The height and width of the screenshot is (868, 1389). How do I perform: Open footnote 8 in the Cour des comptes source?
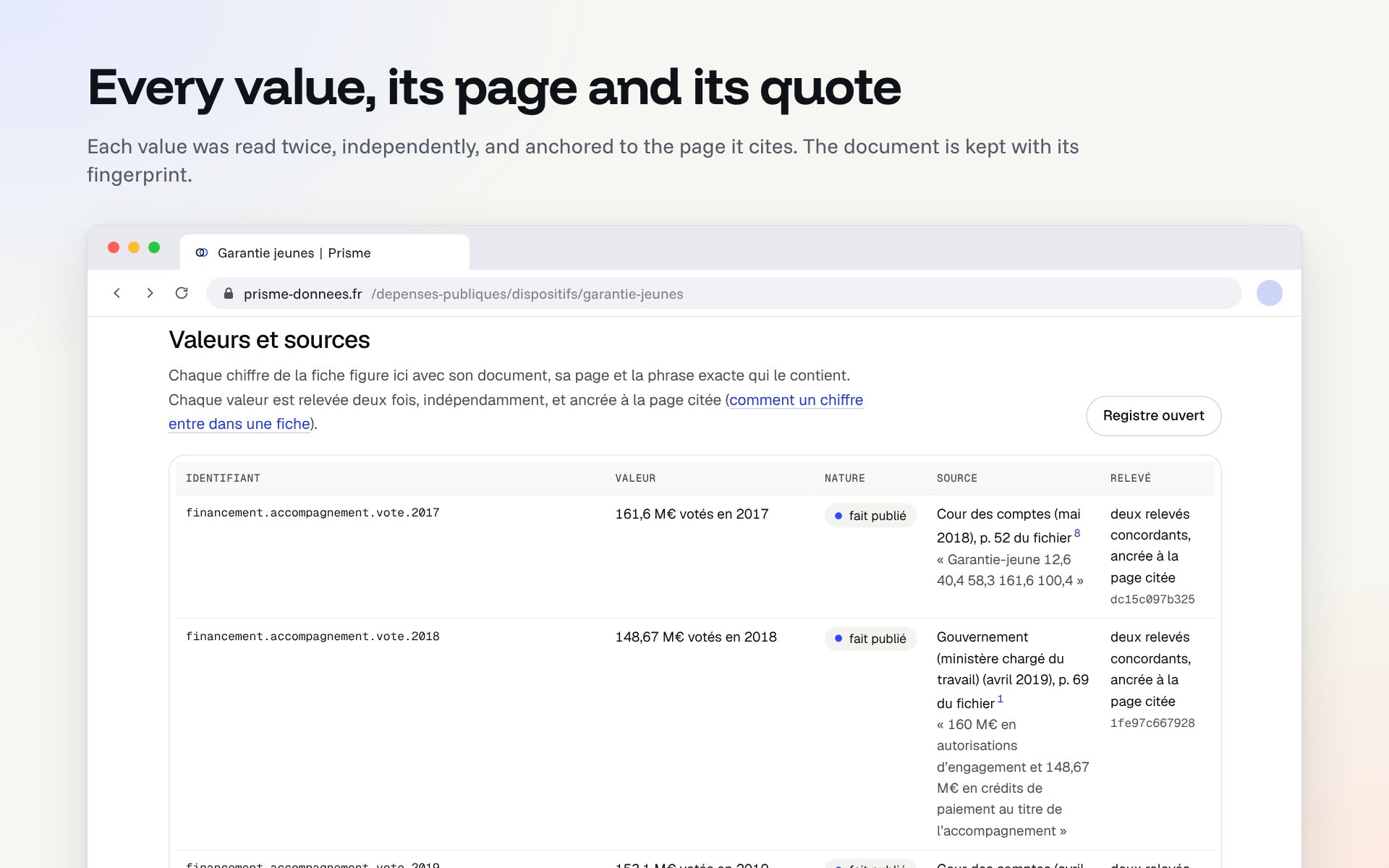click(x=1077, y=533)
